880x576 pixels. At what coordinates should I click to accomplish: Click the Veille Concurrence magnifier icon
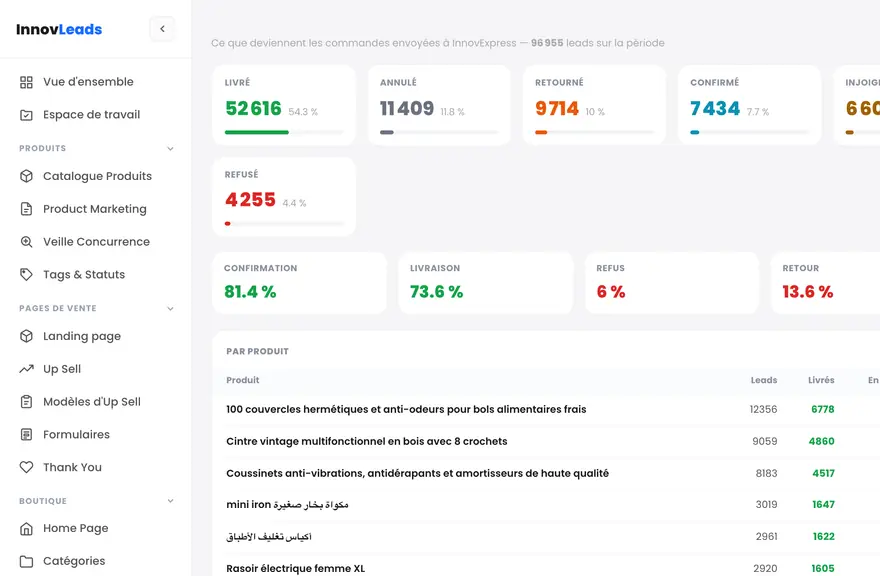click(x=26, y=242)
